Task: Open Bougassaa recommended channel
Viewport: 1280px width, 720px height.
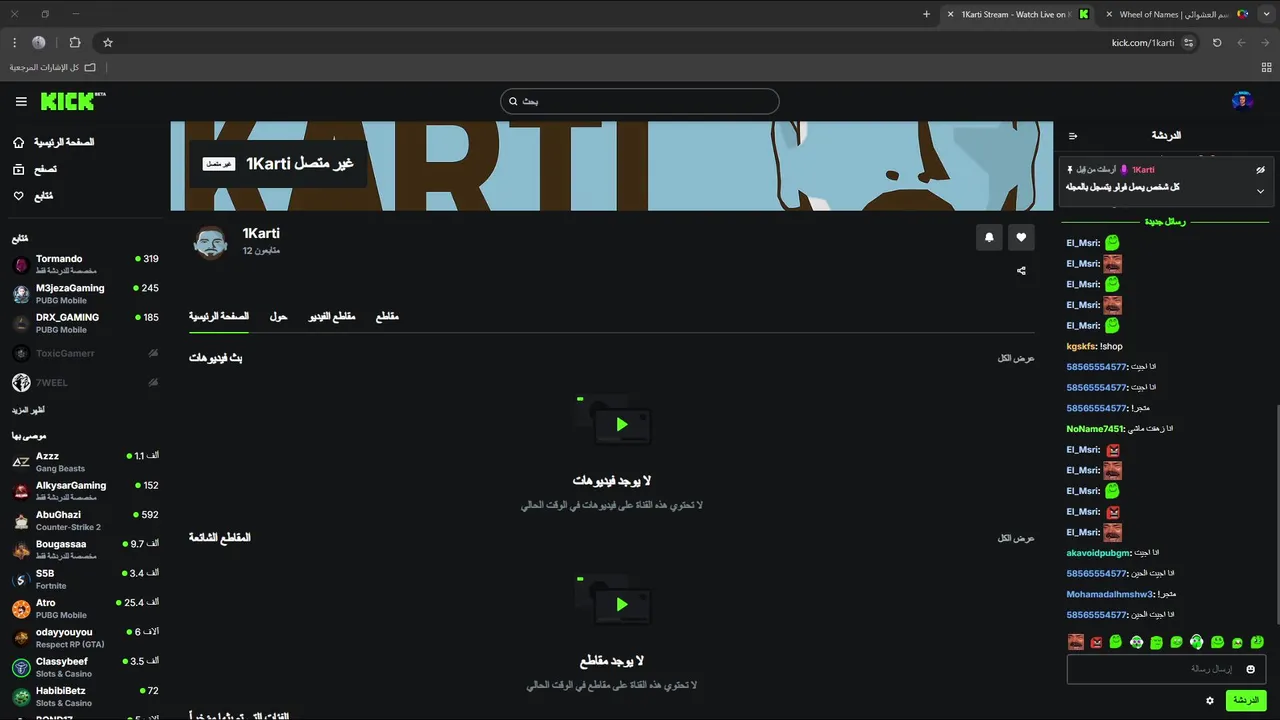Action: point(85,550)
